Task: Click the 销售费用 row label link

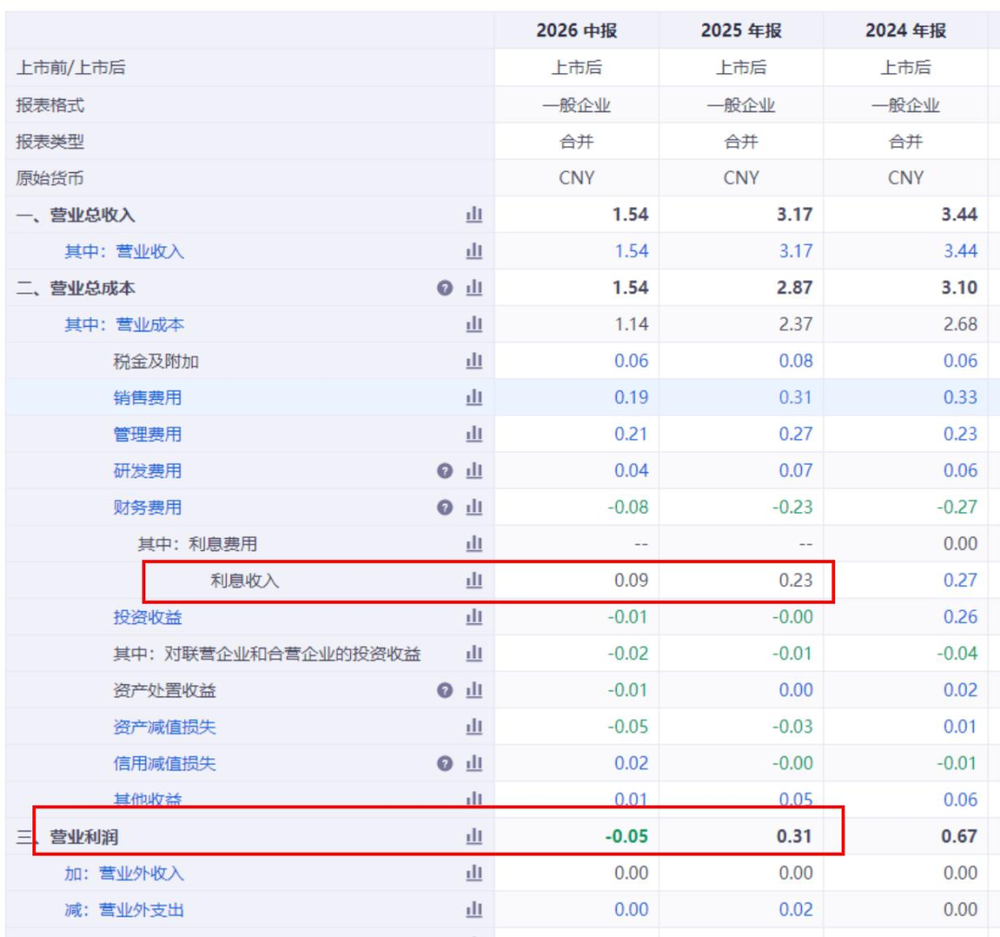Action: [147, 397]
